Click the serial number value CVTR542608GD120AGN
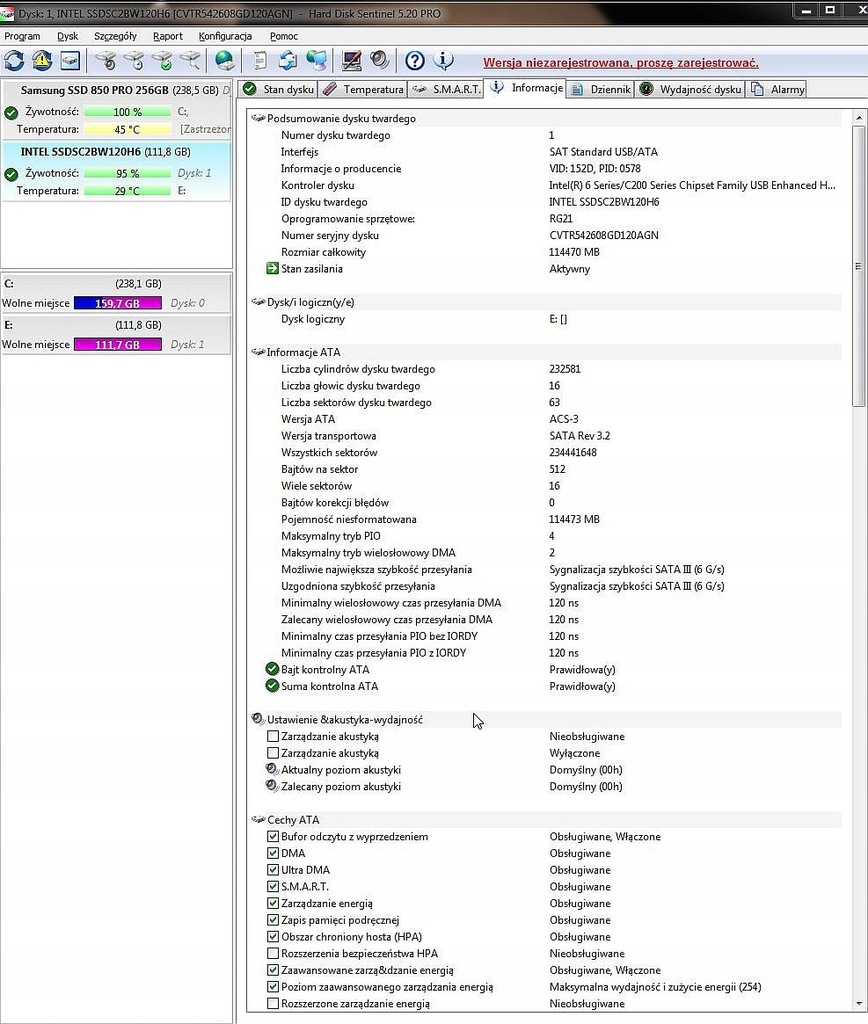The height and width of the screenshot is (1024, 868). (603, 235)
